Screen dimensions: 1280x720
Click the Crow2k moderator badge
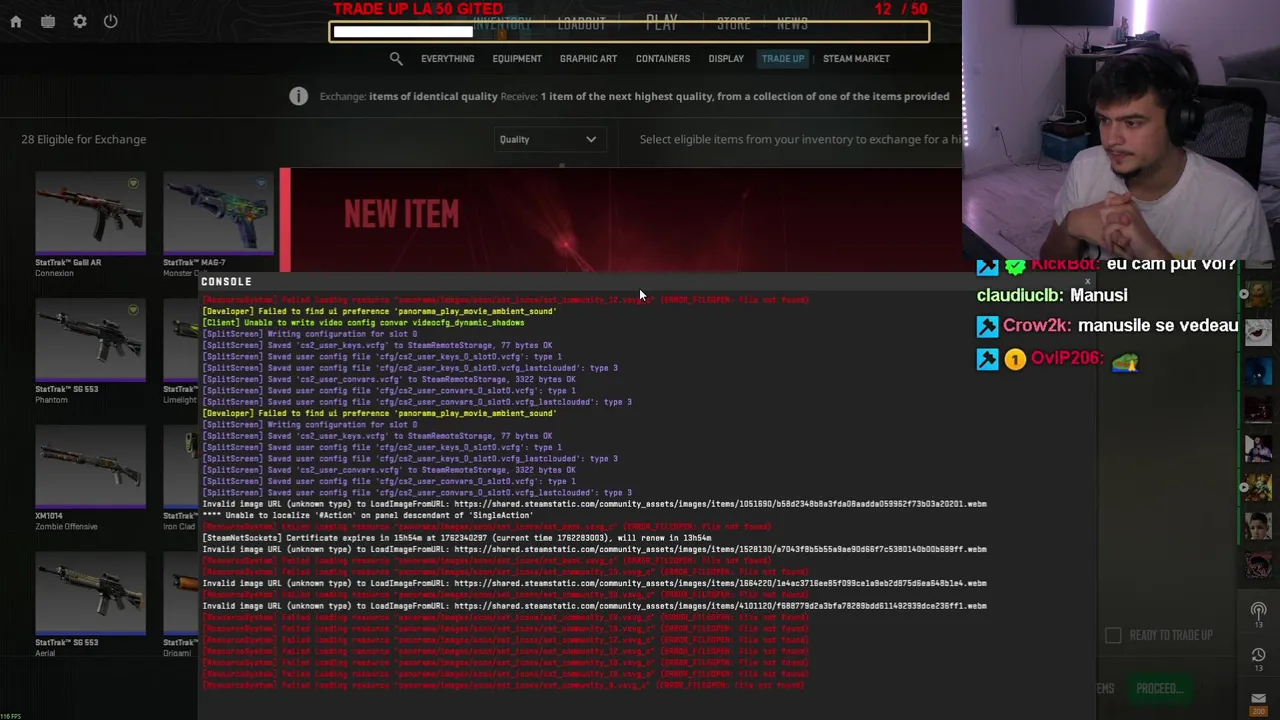987,326
